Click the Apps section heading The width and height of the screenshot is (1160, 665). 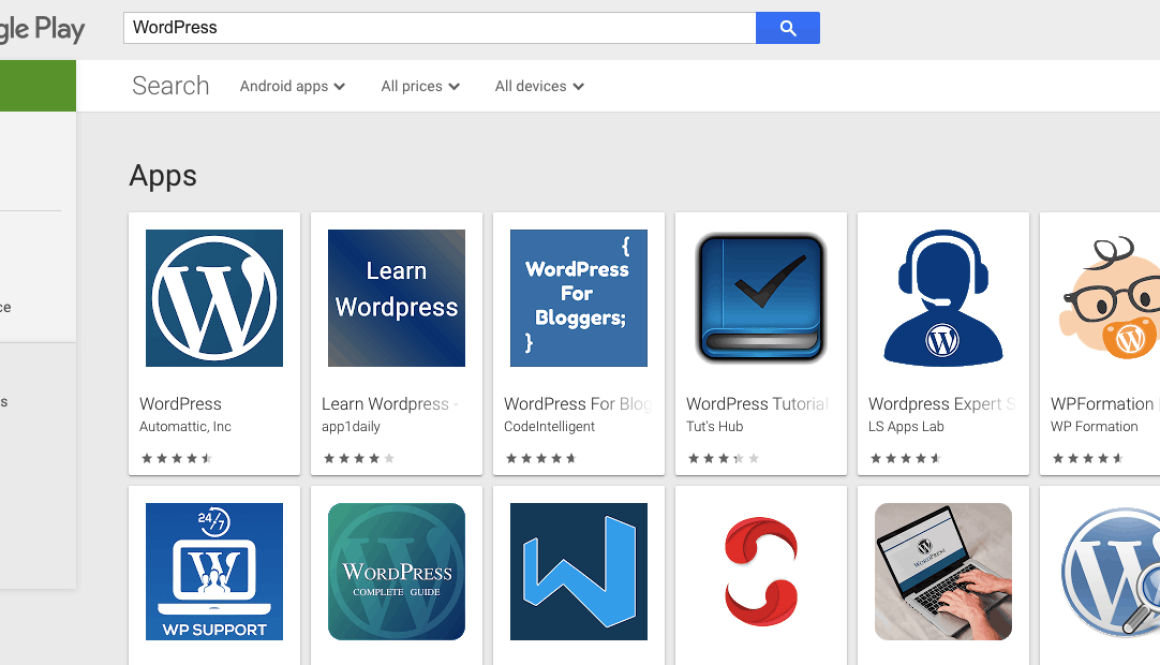pos(163,176)
